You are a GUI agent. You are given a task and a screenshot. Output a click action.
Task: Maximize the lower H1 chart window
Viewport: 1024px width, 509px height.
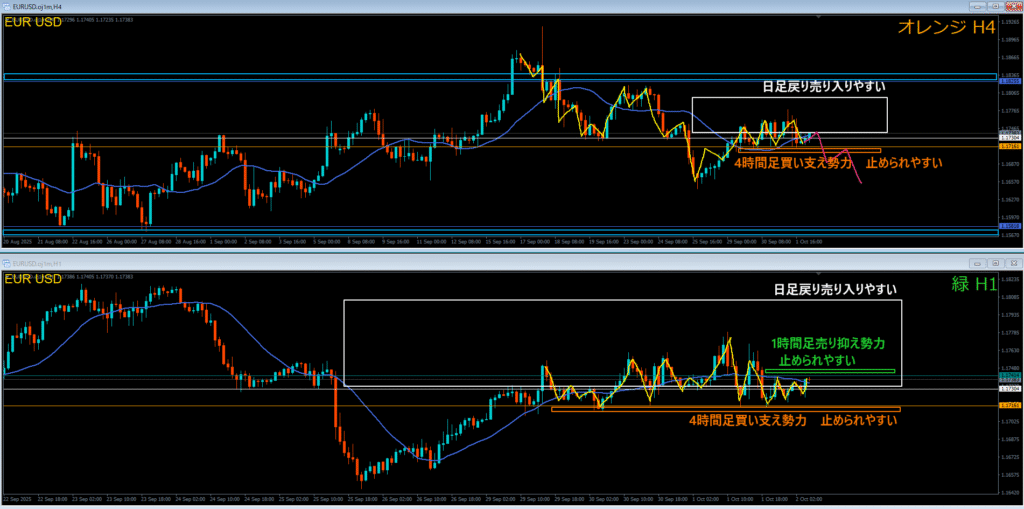pyautogui.click(x=998, y=263)
